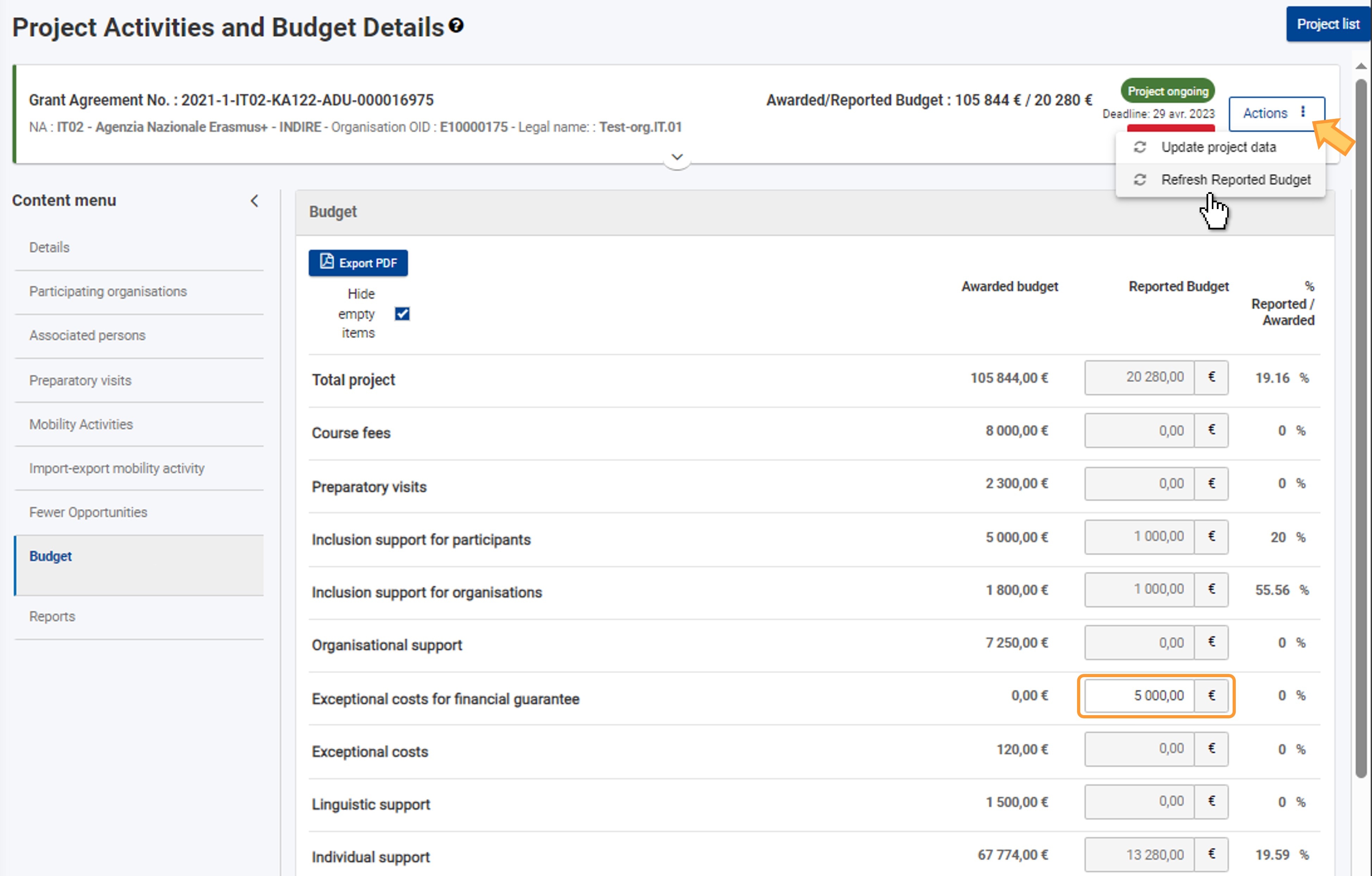Click the euro symbol beside financial guarantee amount
The height and width of the screenshot is (876, 1372).
pyautogui.click(x=1211, y=695)
